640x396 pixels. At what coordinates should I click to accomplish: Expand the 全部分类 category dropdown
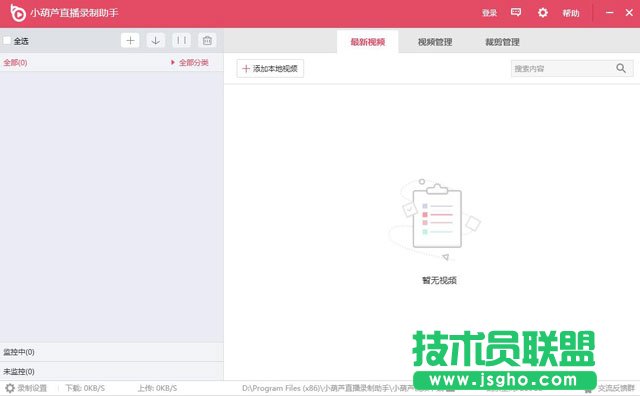(x=190, y=62)
